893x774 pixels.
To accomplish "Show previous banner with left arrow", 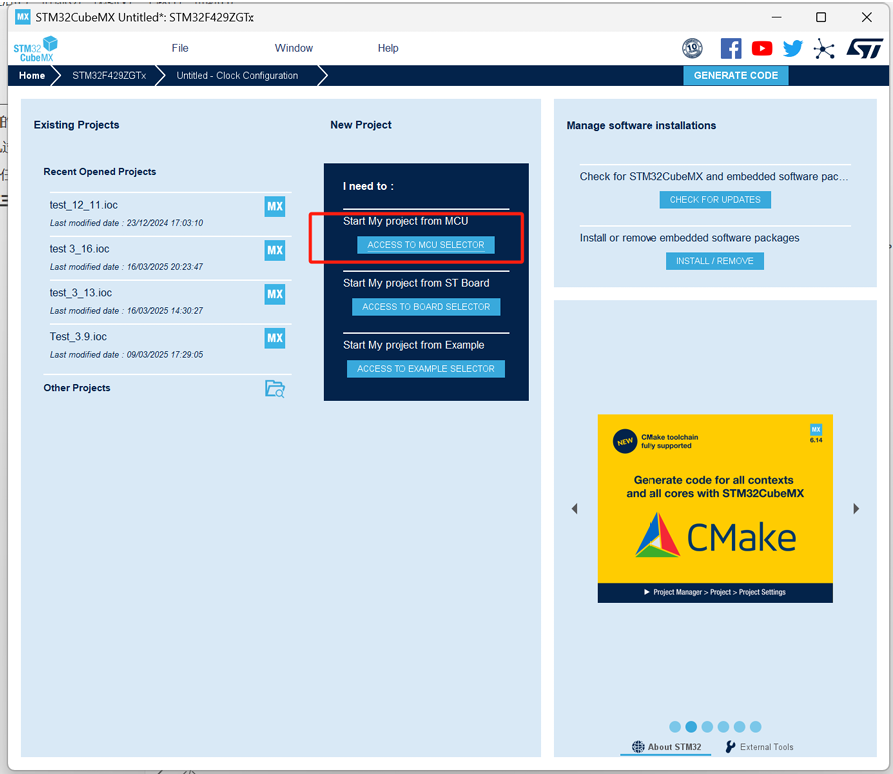I will click(574, 509).
